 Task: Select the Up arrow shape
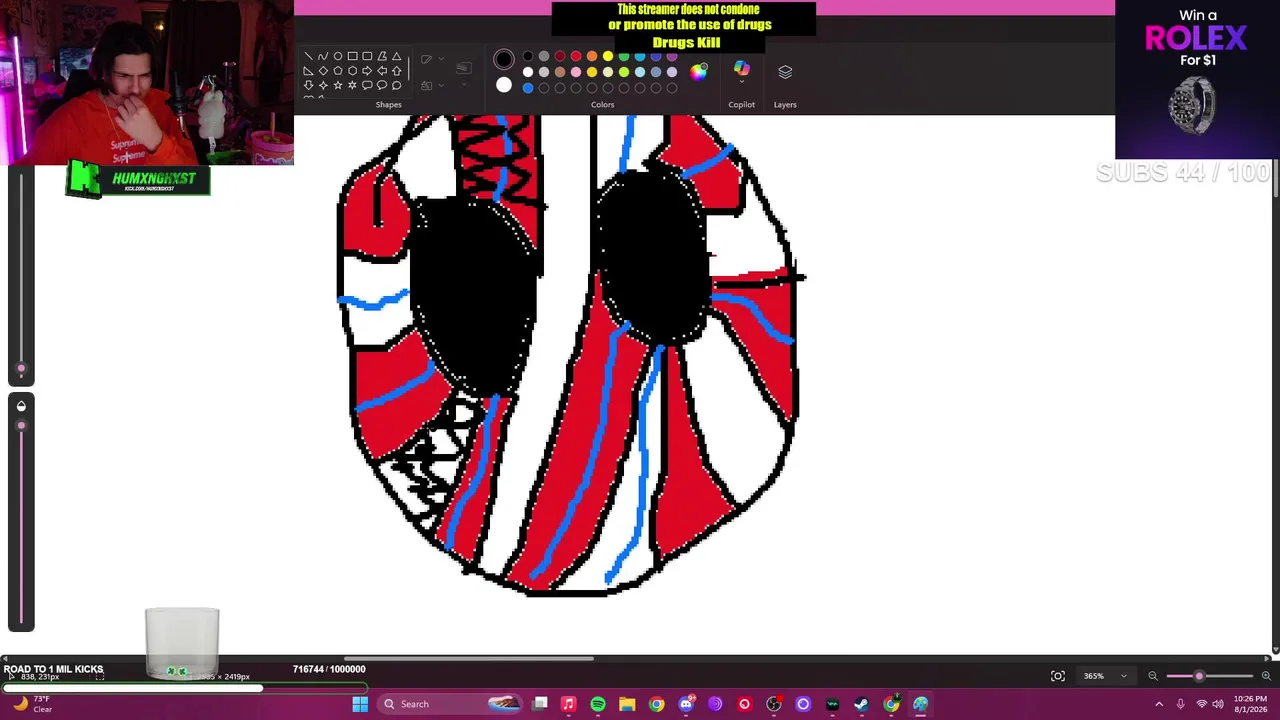tap(397, 71)
